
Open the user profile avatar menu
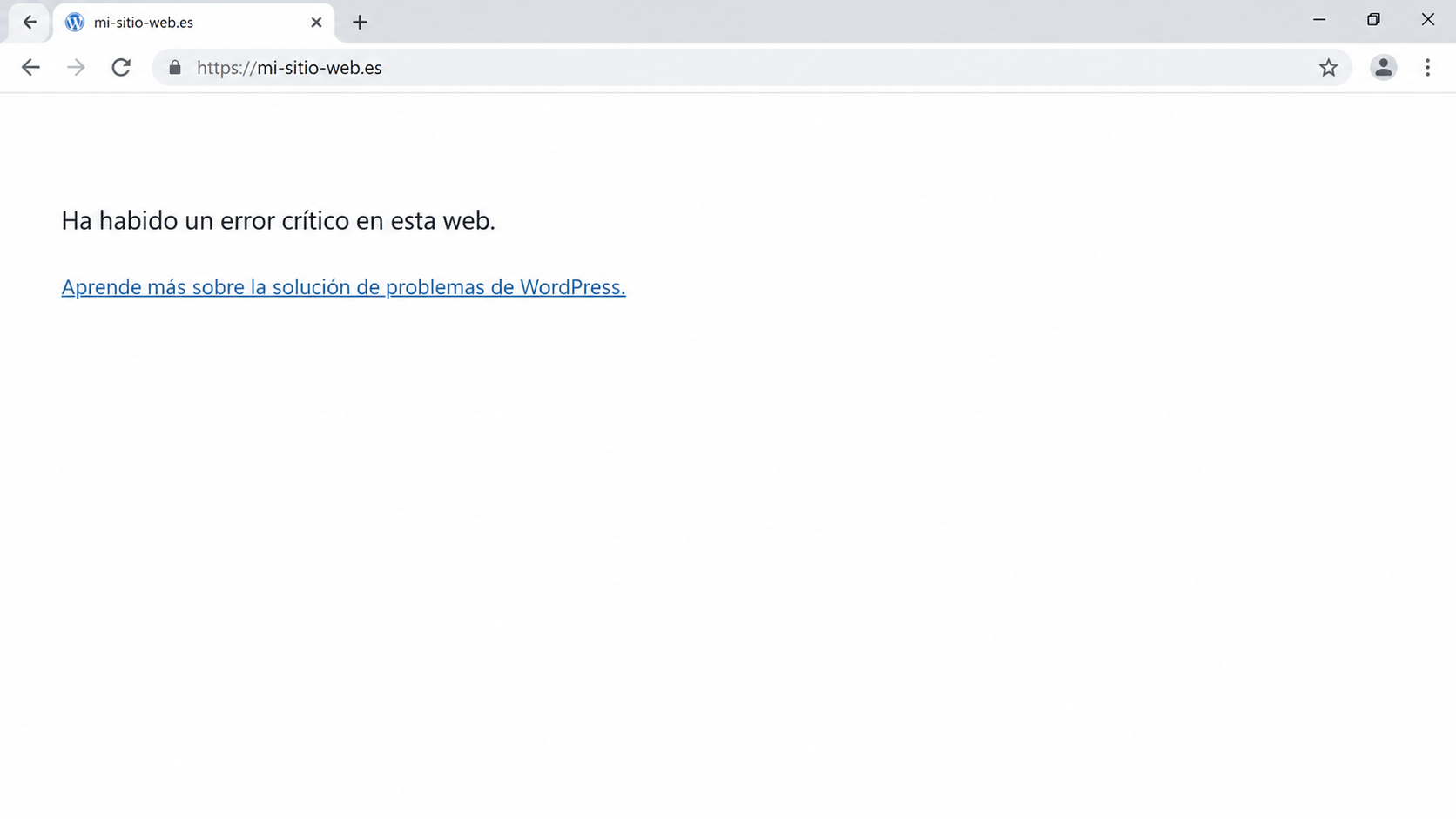(1383, 68)
